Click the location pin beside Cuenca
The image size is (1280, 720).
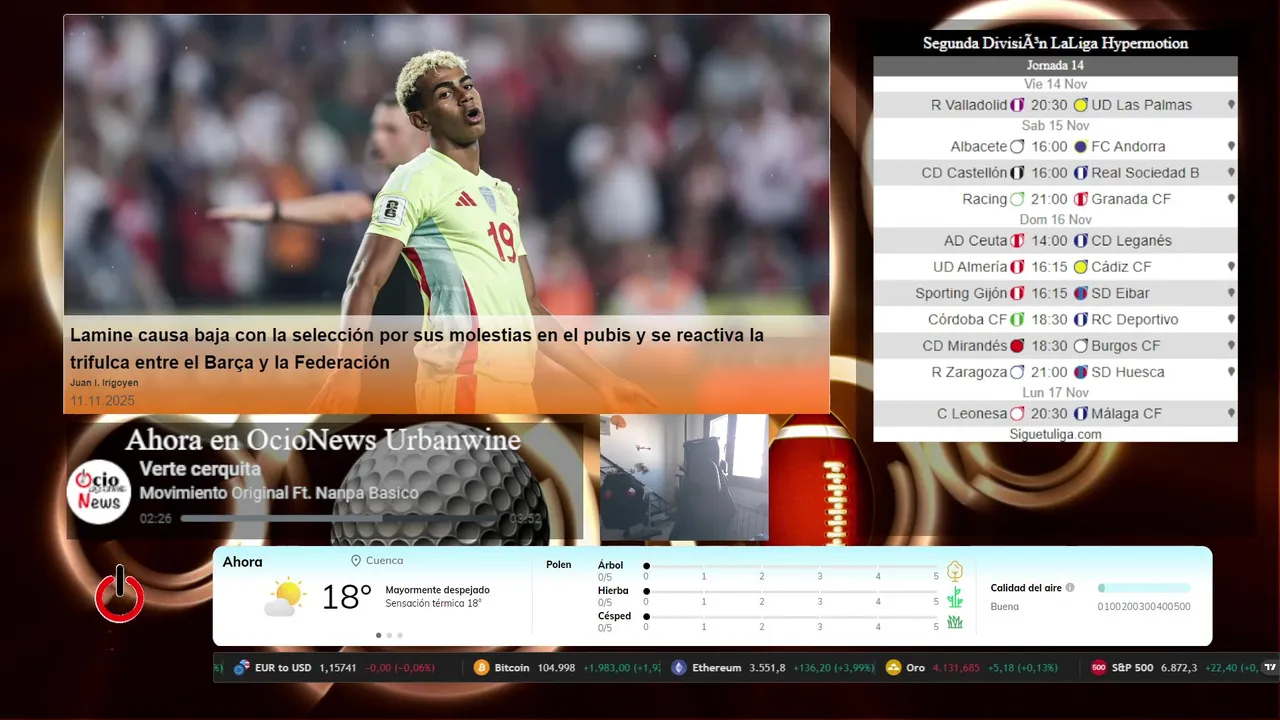tap(356, 561)
